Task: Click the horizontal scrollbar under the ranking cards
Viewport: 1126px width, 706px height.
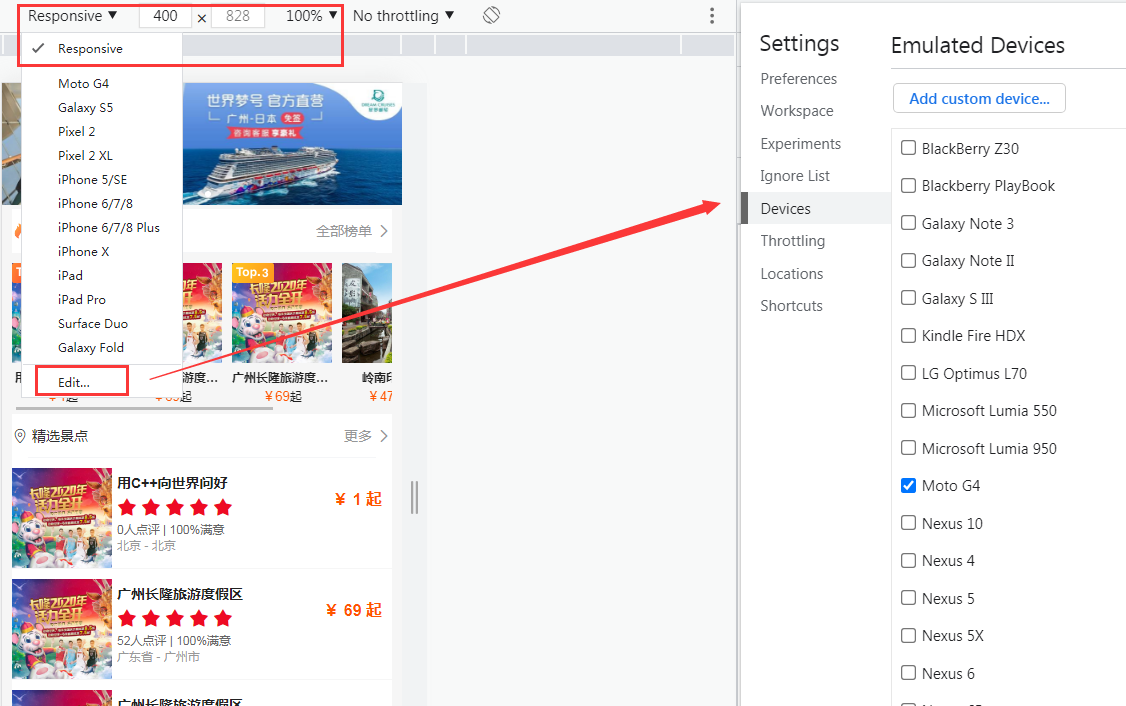Action: coord(142,408)
